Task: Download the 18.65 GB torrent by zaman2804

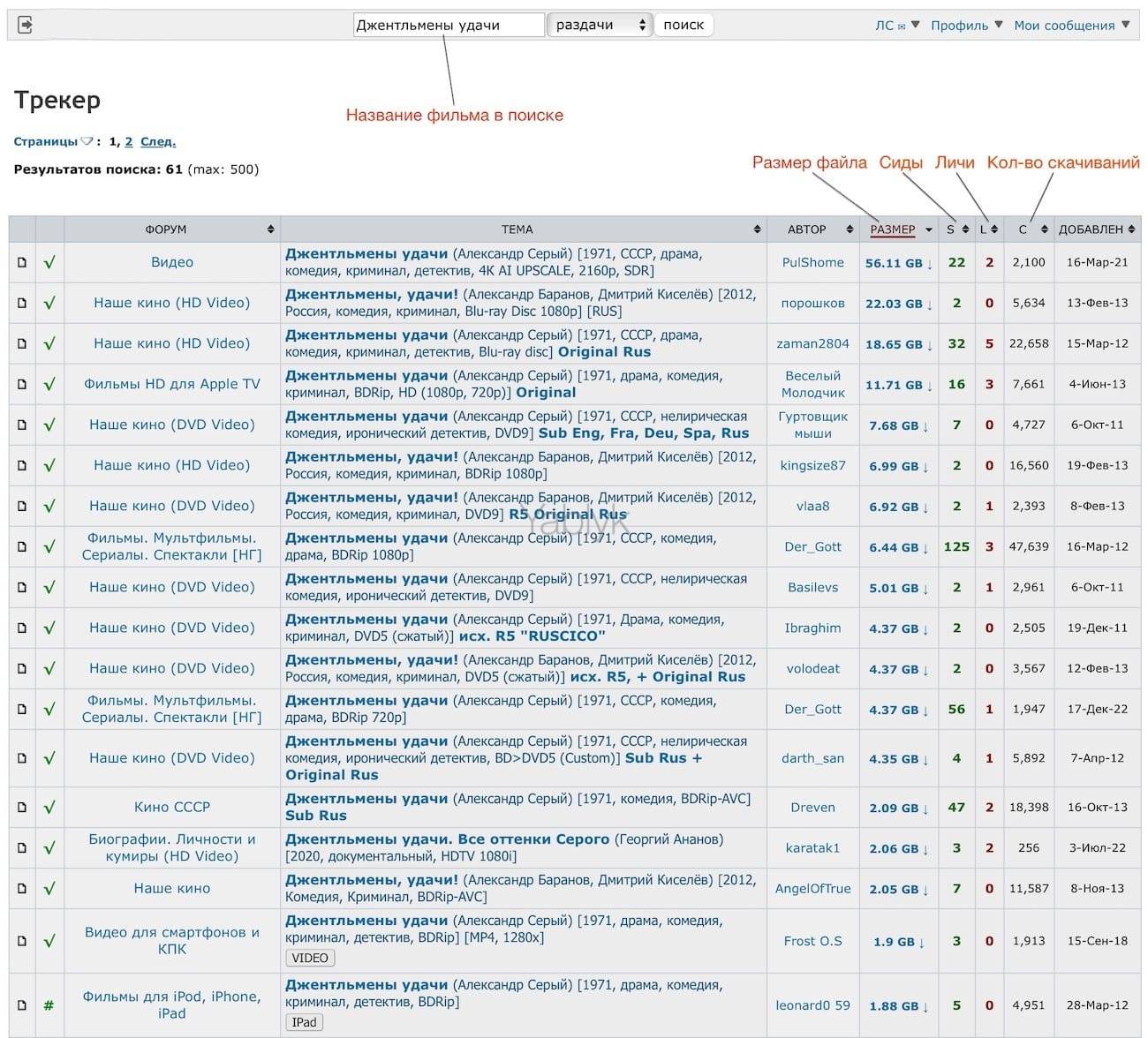Action: (898, 344)
